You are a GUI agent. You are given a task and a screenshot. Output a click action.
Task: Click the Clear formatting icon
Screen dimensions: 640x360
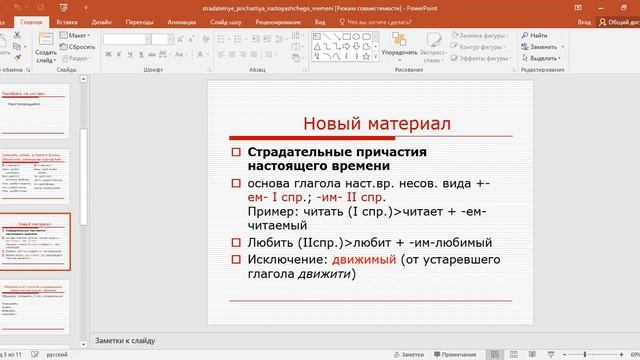[x=206, y=39]
